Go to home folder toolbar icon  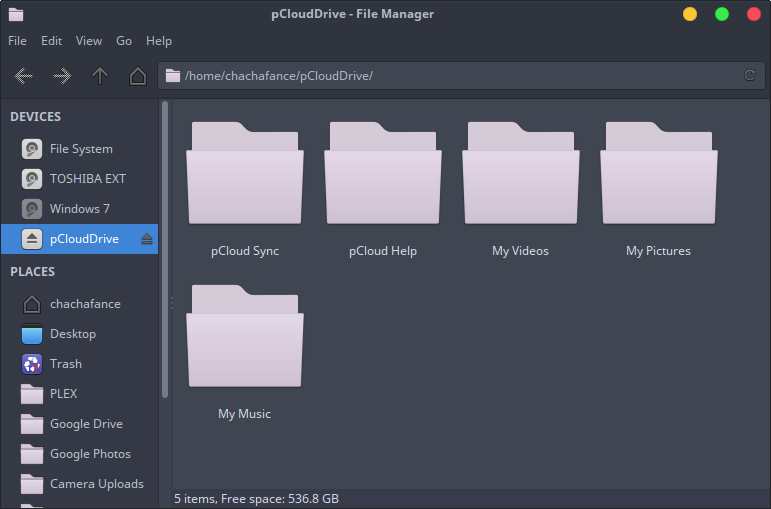pos(138,76)
